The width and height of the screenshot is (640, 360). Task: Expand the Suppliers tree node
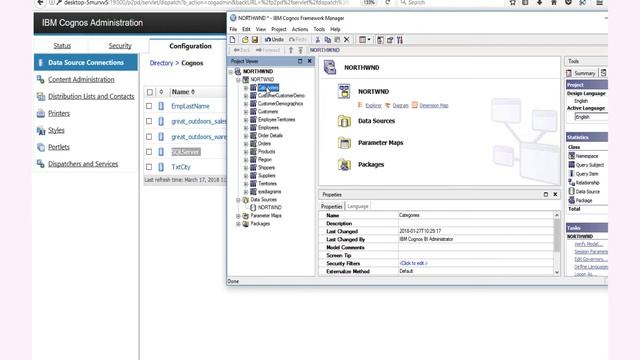(x=246, y=176)
